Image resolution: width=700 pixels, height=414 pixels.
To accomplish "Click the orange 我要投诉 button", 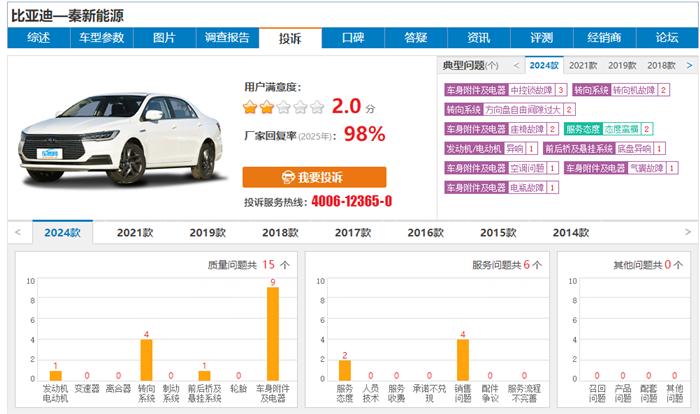I will [314, 177].
